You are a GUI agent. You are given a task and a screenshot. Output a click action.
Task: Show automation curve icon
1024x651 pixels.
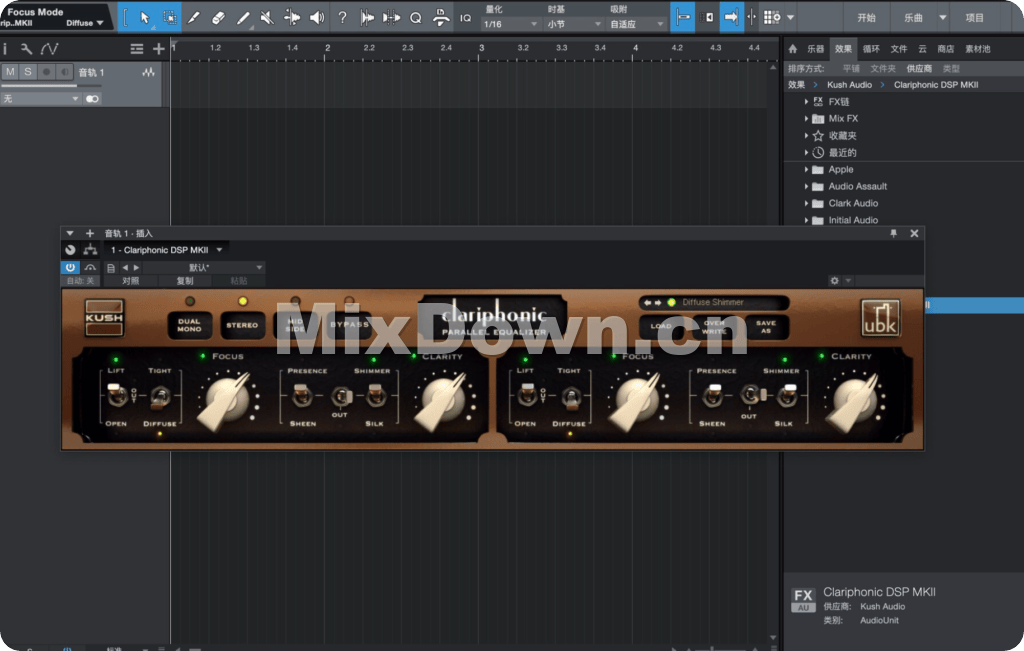tap(49, 49)
